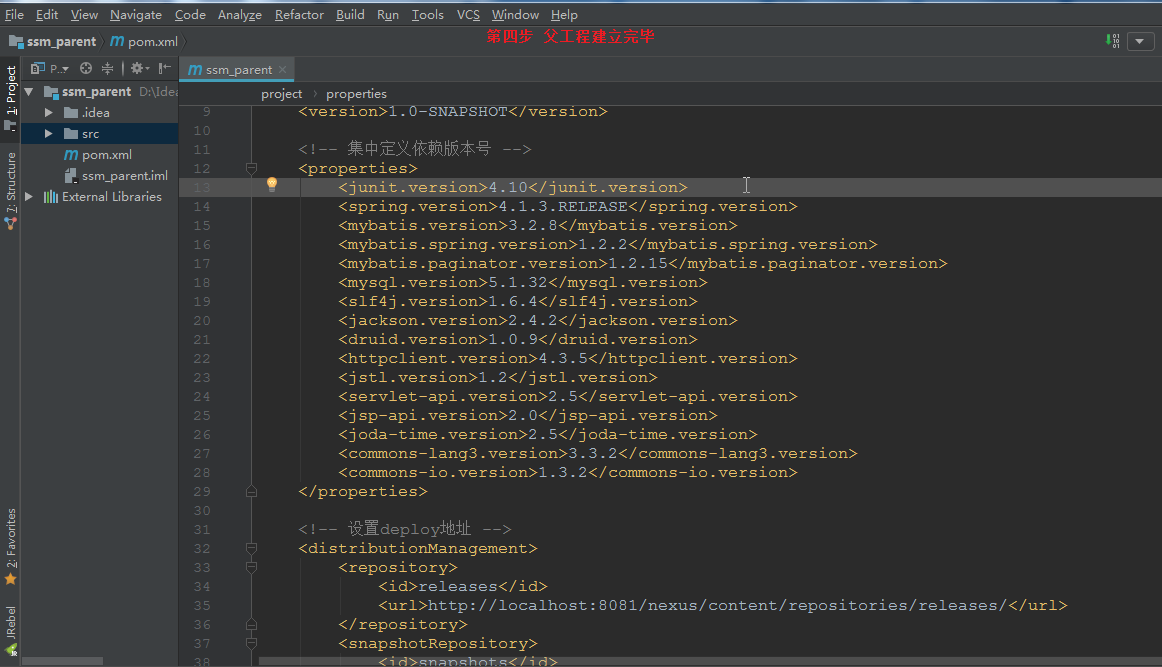Click the project panel horizontal scrollbar
This screenshot has height=667, width=1162.
point(63,660)
